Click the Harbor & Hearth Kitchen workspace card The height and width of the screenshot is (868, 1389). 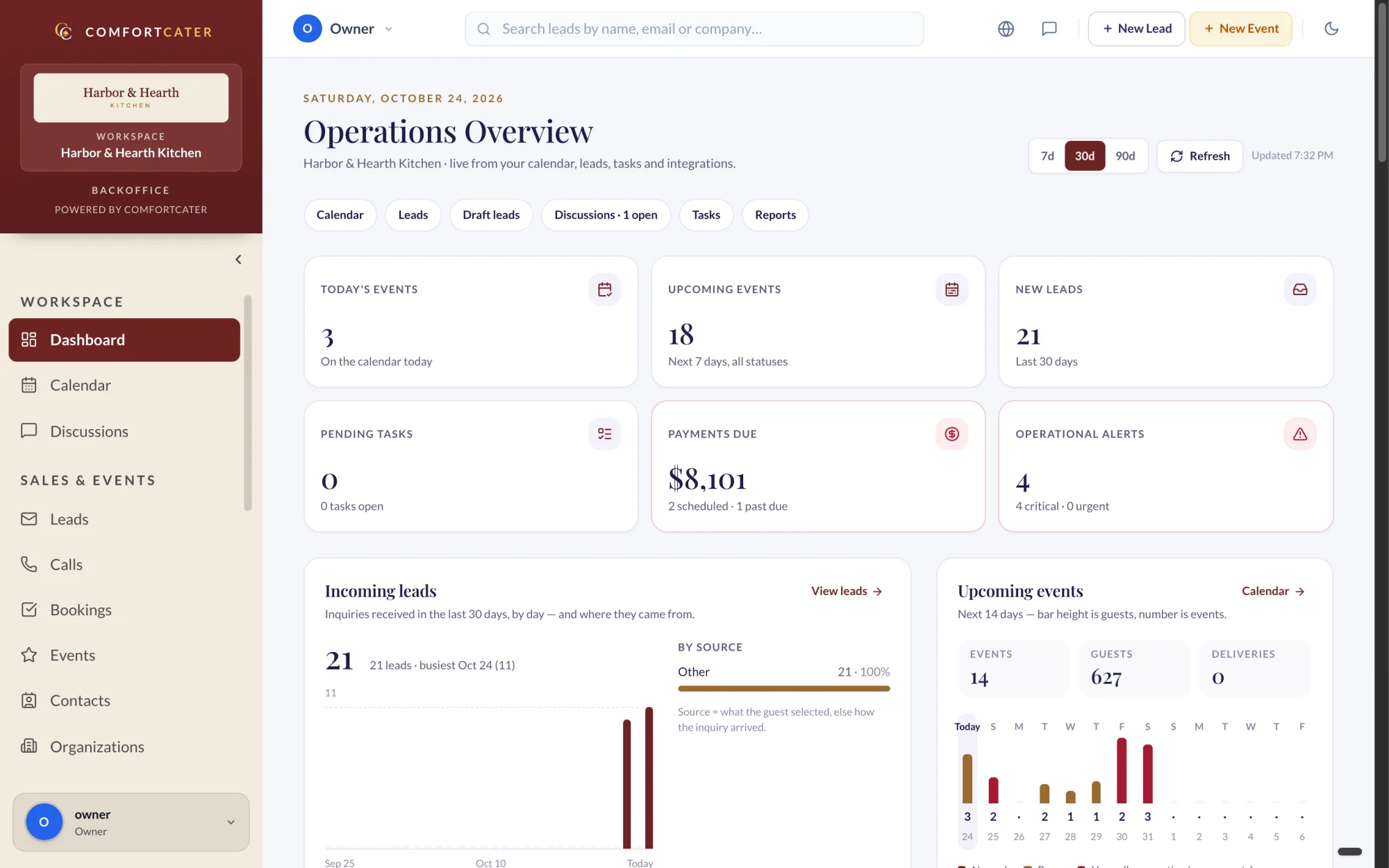pyautogui.click(x=131, y=118)
